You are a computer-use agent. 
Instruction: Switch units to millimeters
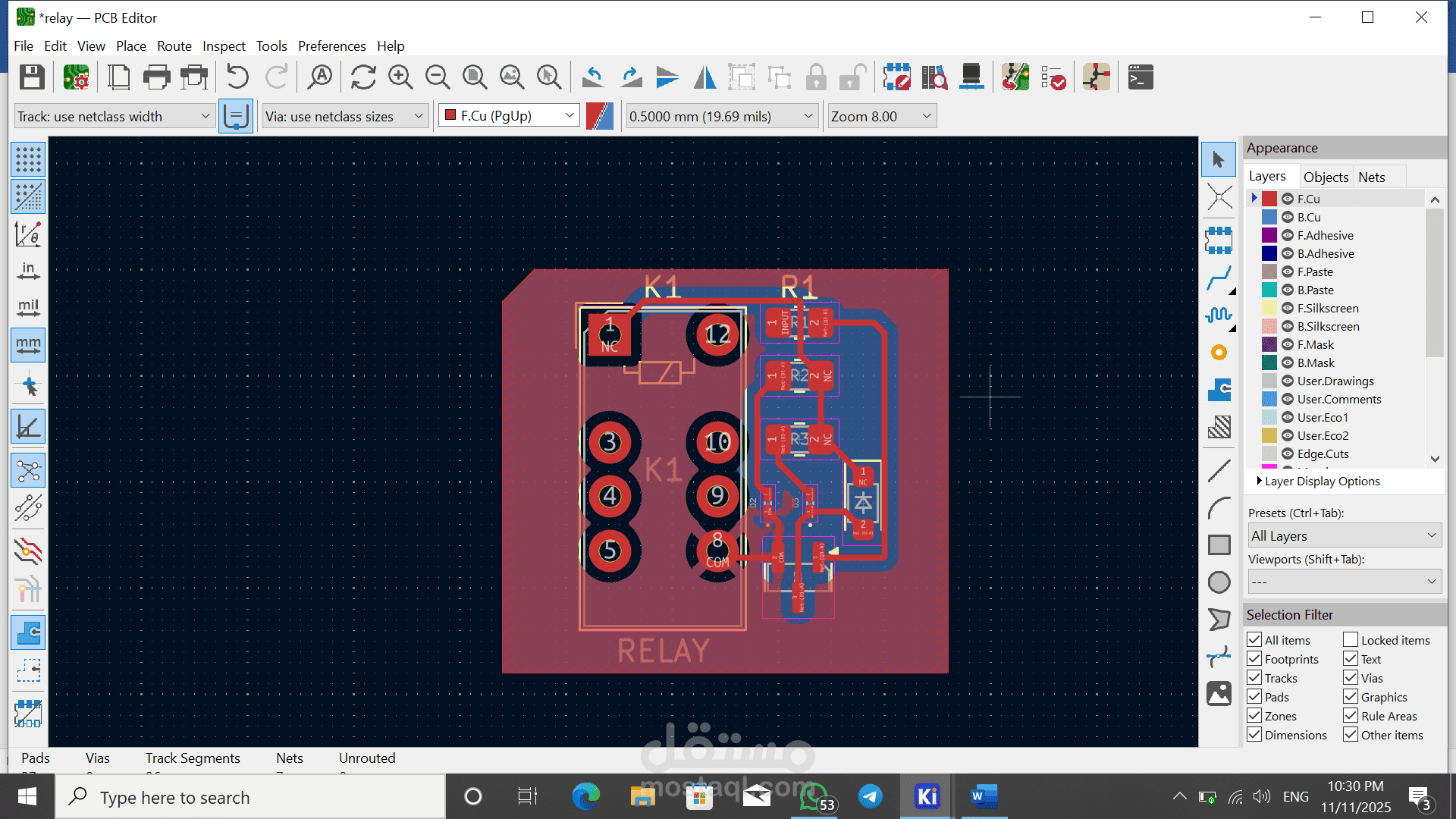click(28, 345)
